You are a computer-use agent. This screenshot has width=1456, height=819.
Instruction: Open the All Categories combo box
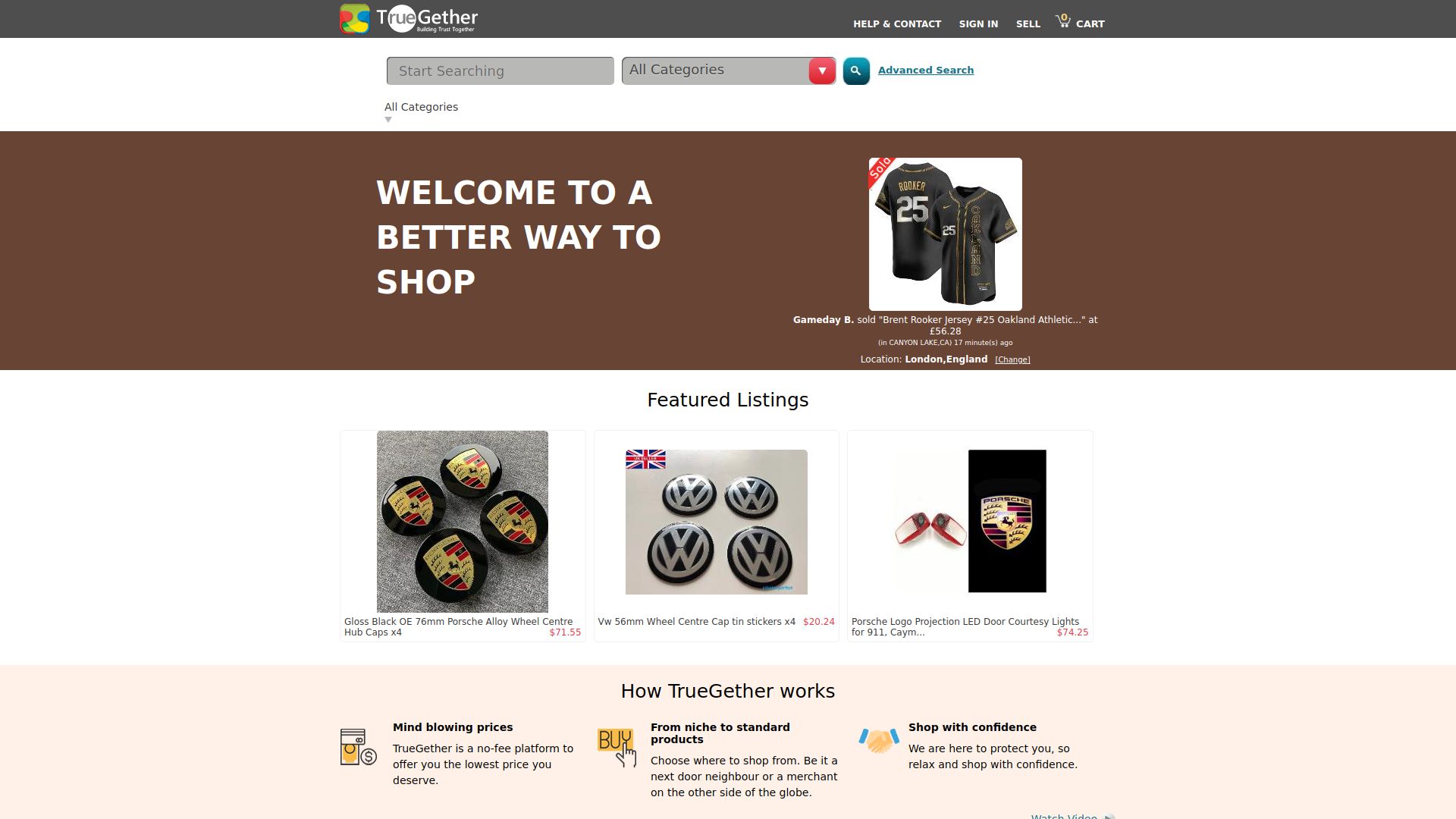point(728,71)
